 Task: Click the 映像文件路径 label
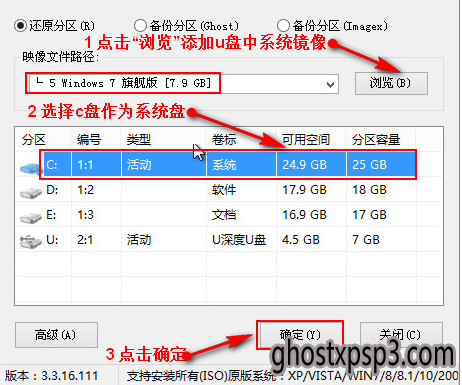pos(60,57)
